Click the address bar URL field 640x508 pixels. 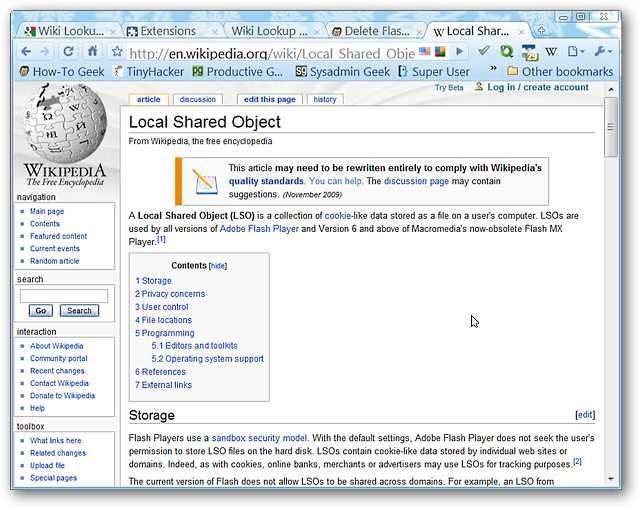click(x=271, y=53)
